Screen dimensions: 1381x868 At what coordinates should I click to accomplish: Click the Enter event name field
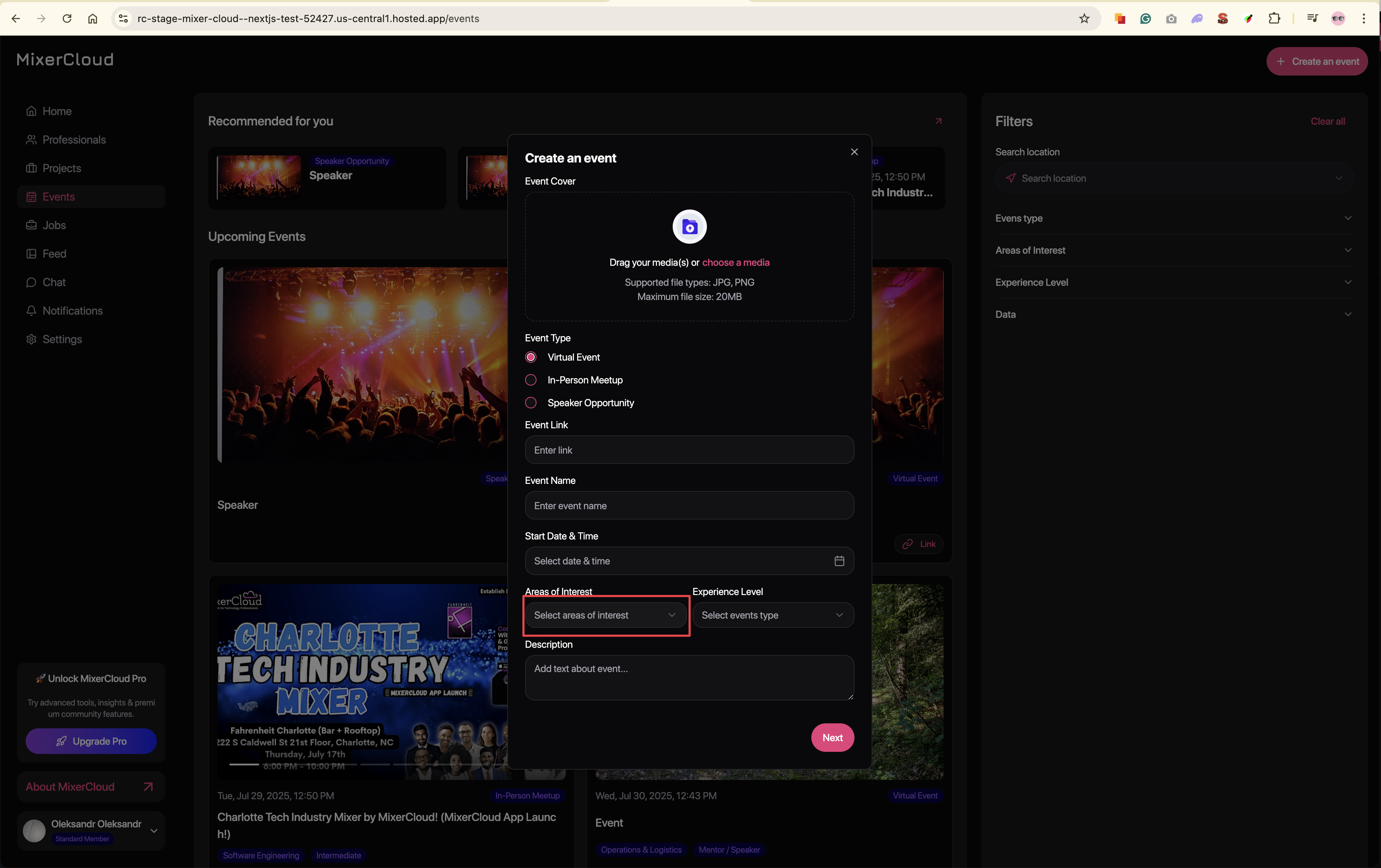[x=689, y=506]
